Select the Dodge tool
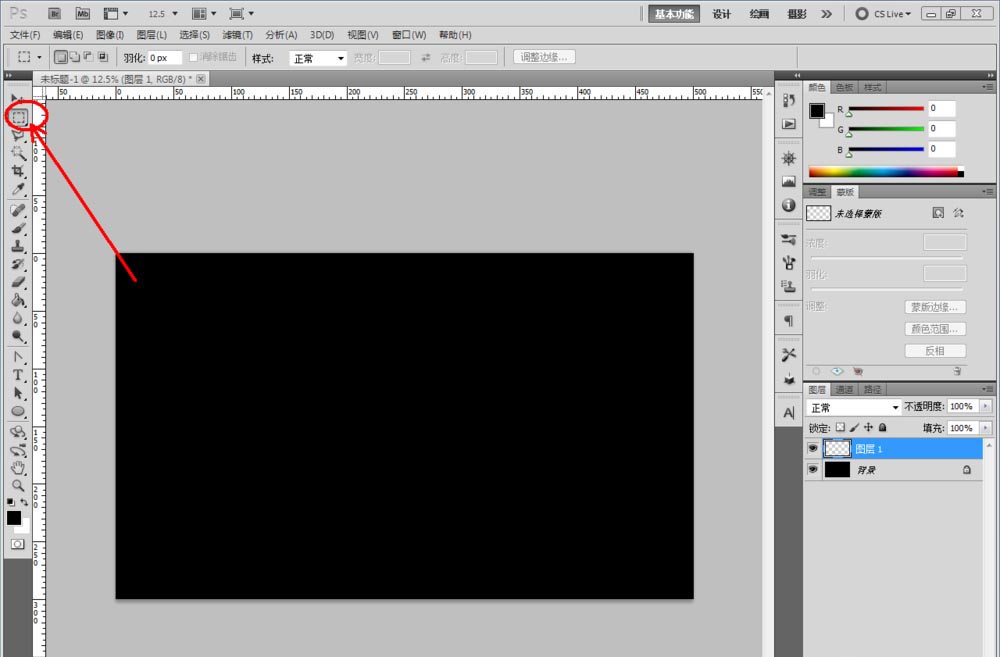The height and width of the screenshot is (657, 1000). click(x=18, y=336)
